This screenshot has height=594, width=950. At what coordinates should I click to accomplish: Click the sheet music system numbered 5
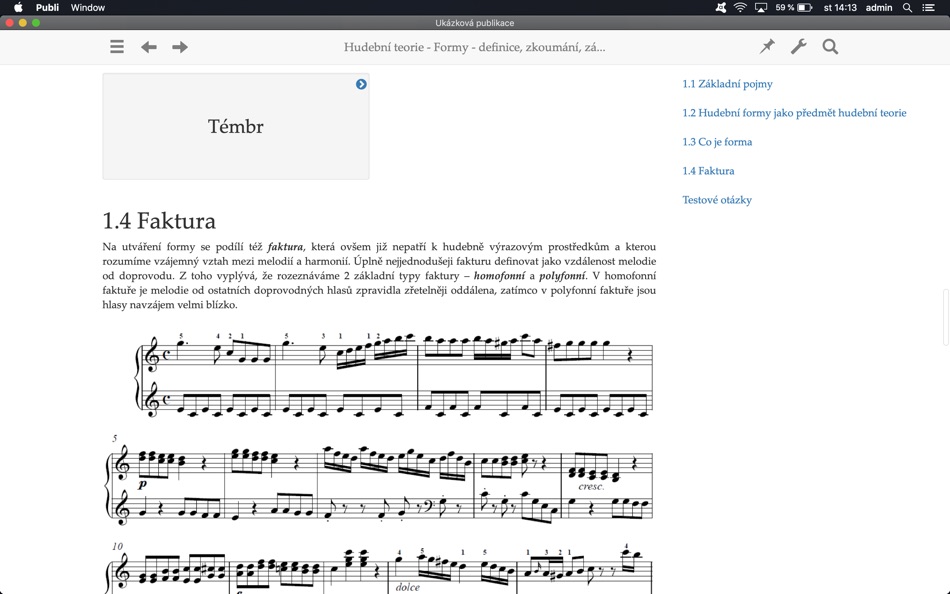click(380, 479)
